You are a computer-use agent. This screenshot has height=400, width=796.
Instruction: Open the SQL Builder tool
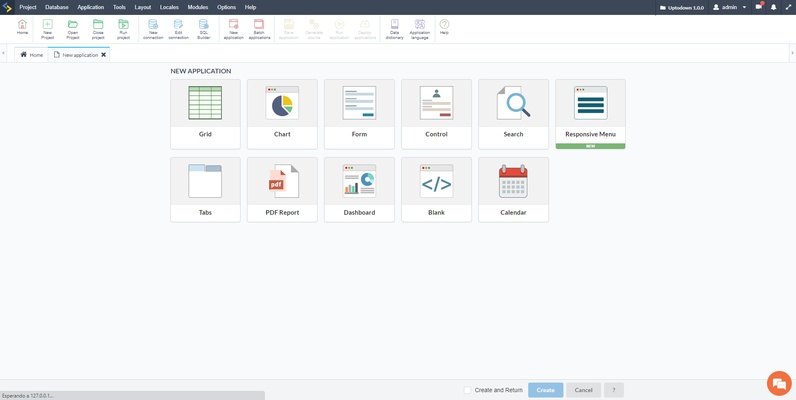[204, 28]
